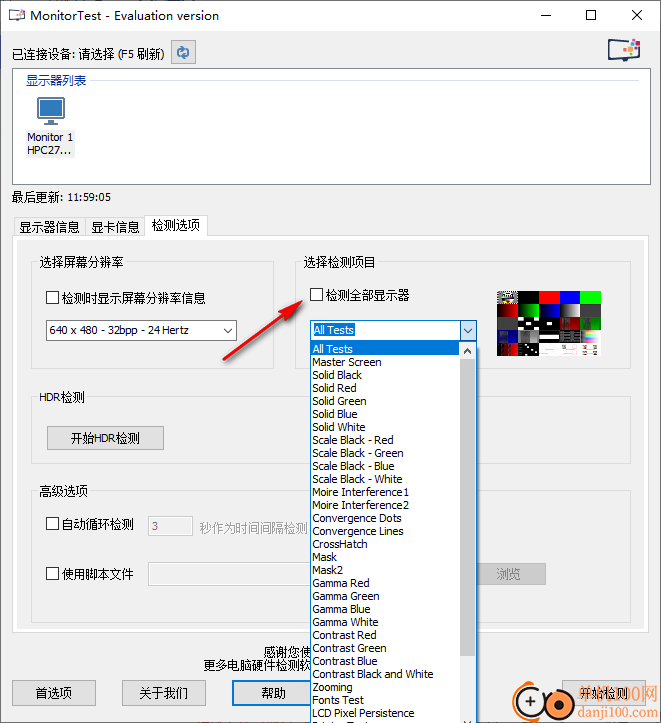Select Solid Blue test option

click(385, 414)
